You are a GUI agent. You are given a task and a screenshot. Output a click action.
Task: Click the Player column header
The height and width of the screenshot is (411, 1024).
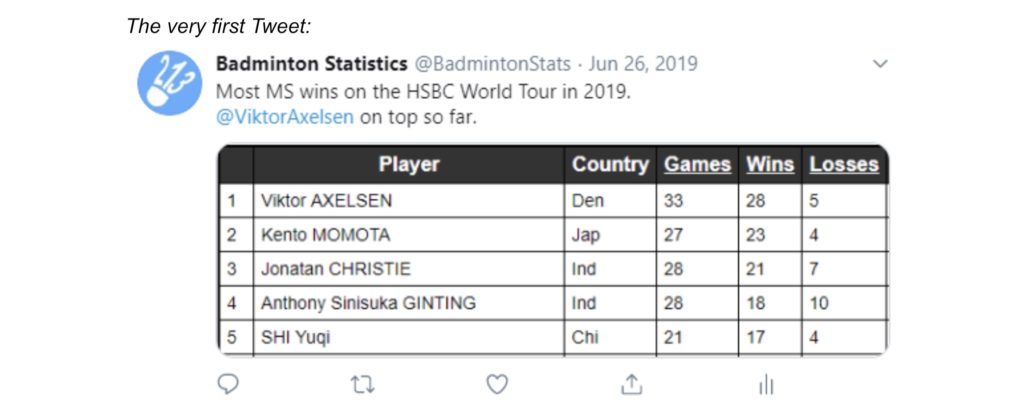tap(409, 165)
